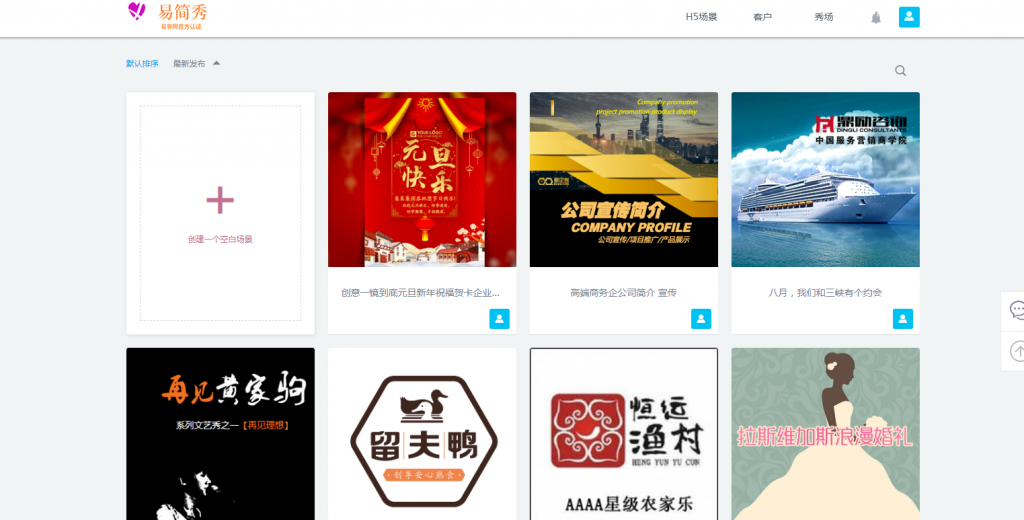This screenshot has height=520, width=1024.
Task: Open the cruise ship 鼎励咨询 thumbnail
Action: 825,180
